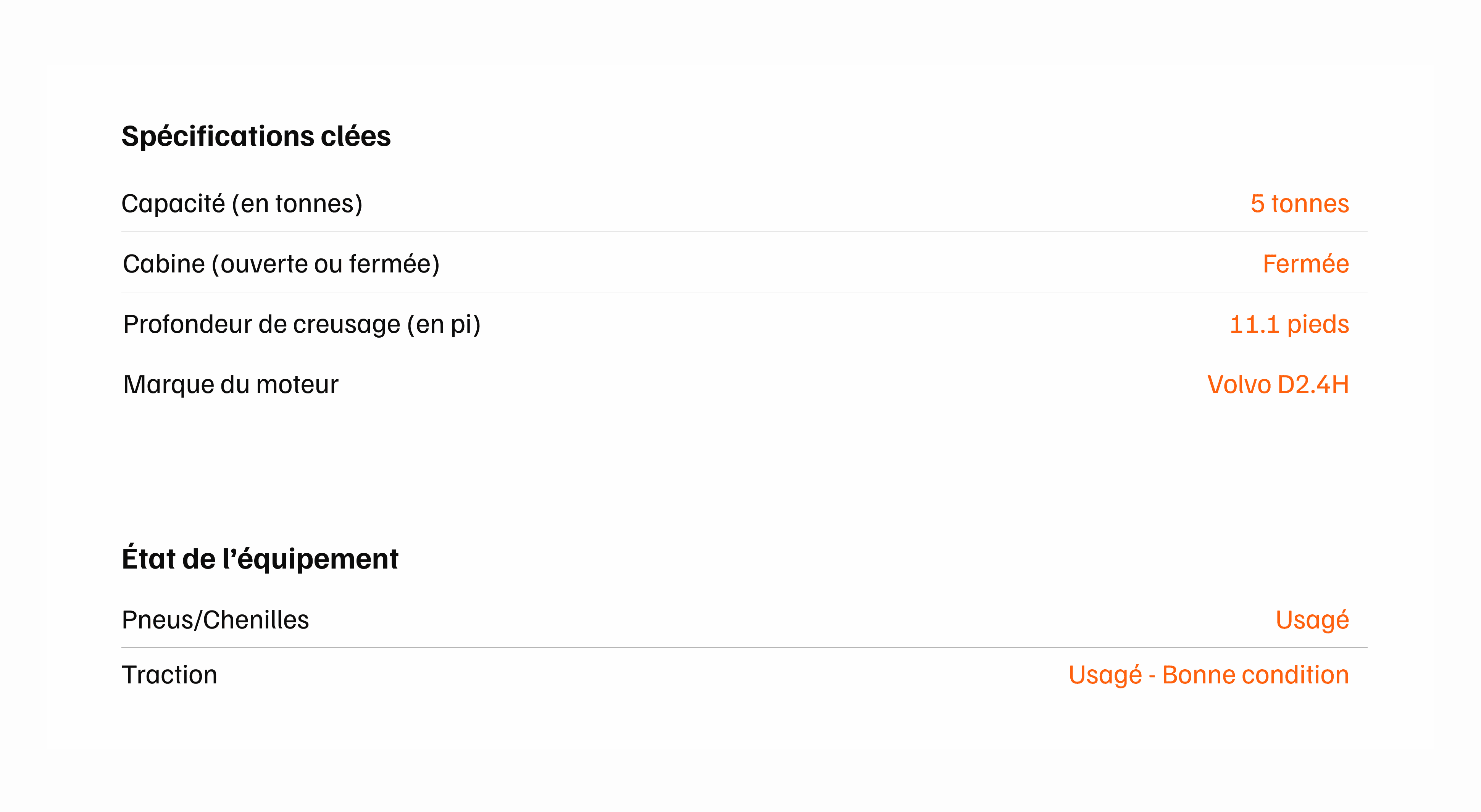The image size is (1481, 812).
Task: Select the "Cabine (ouverte ou fermée)" label
Action: point(281,264)
